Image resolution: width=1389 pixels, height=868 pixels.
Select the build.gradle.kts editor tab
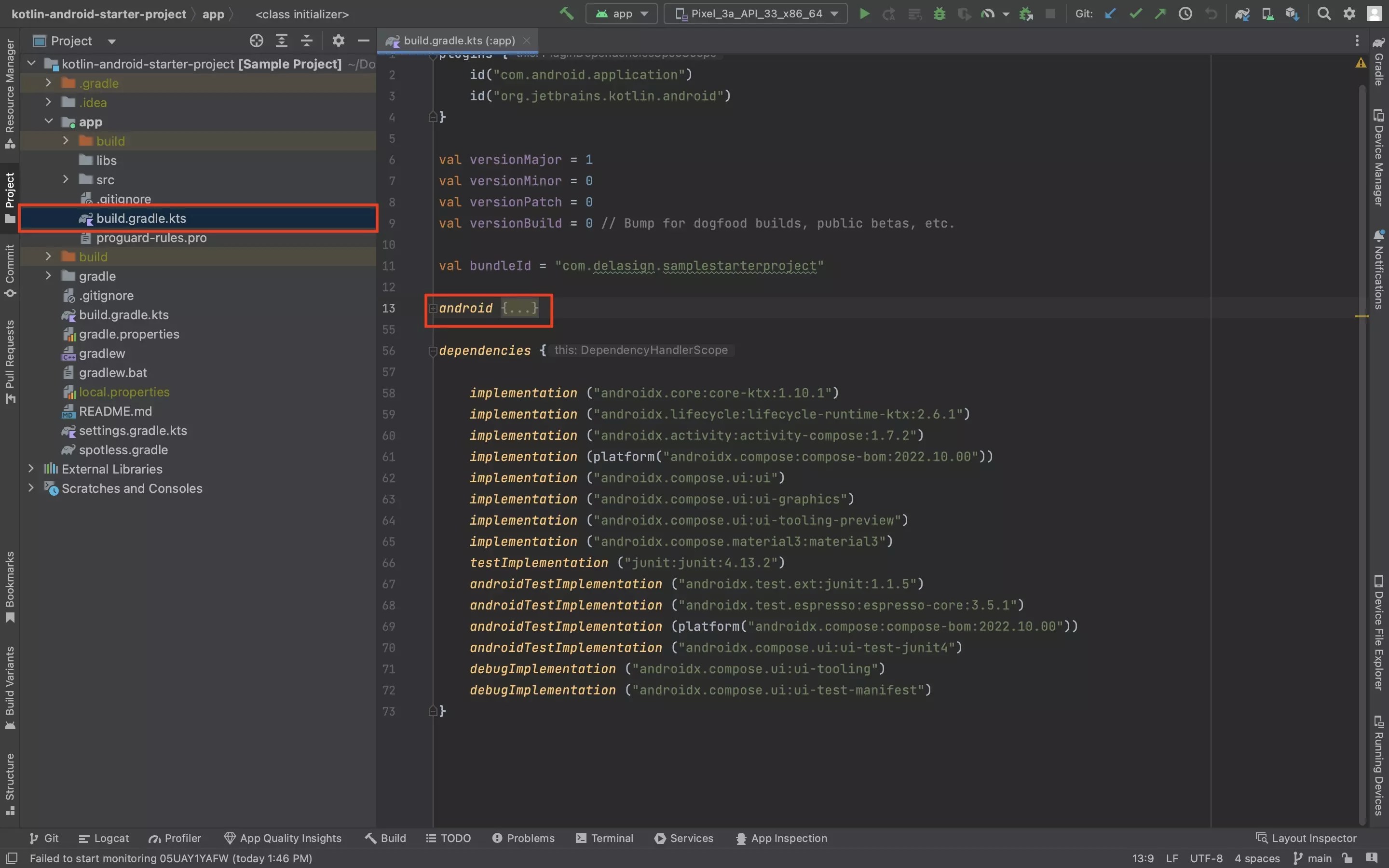pos(456,40)
